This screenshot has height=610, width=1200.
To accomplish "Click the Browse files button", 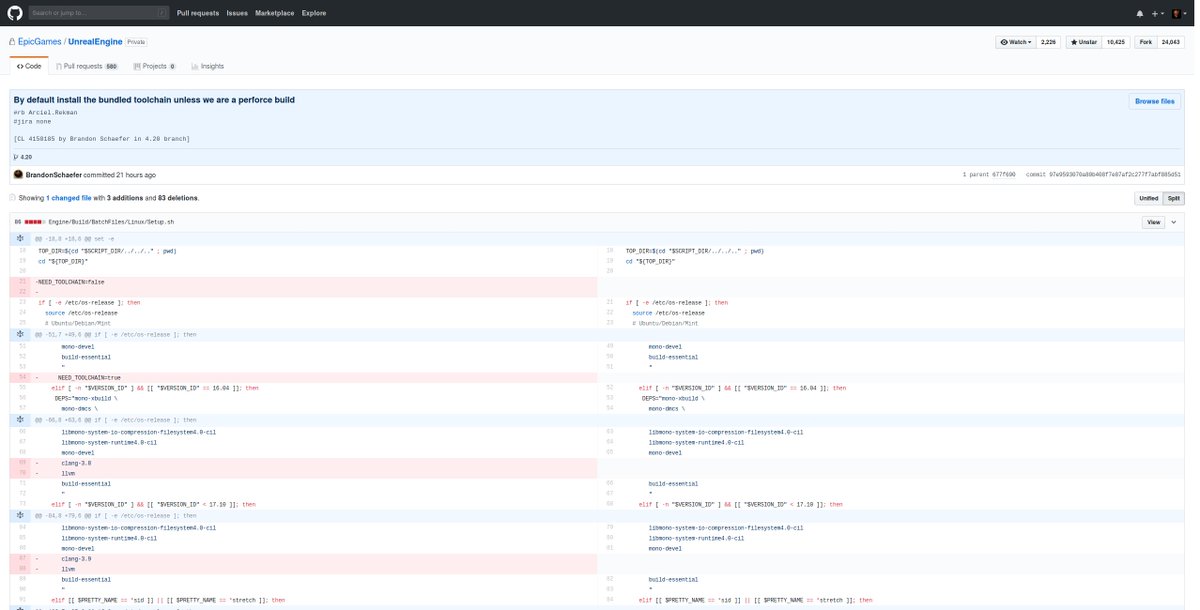I will point(1154,101).
